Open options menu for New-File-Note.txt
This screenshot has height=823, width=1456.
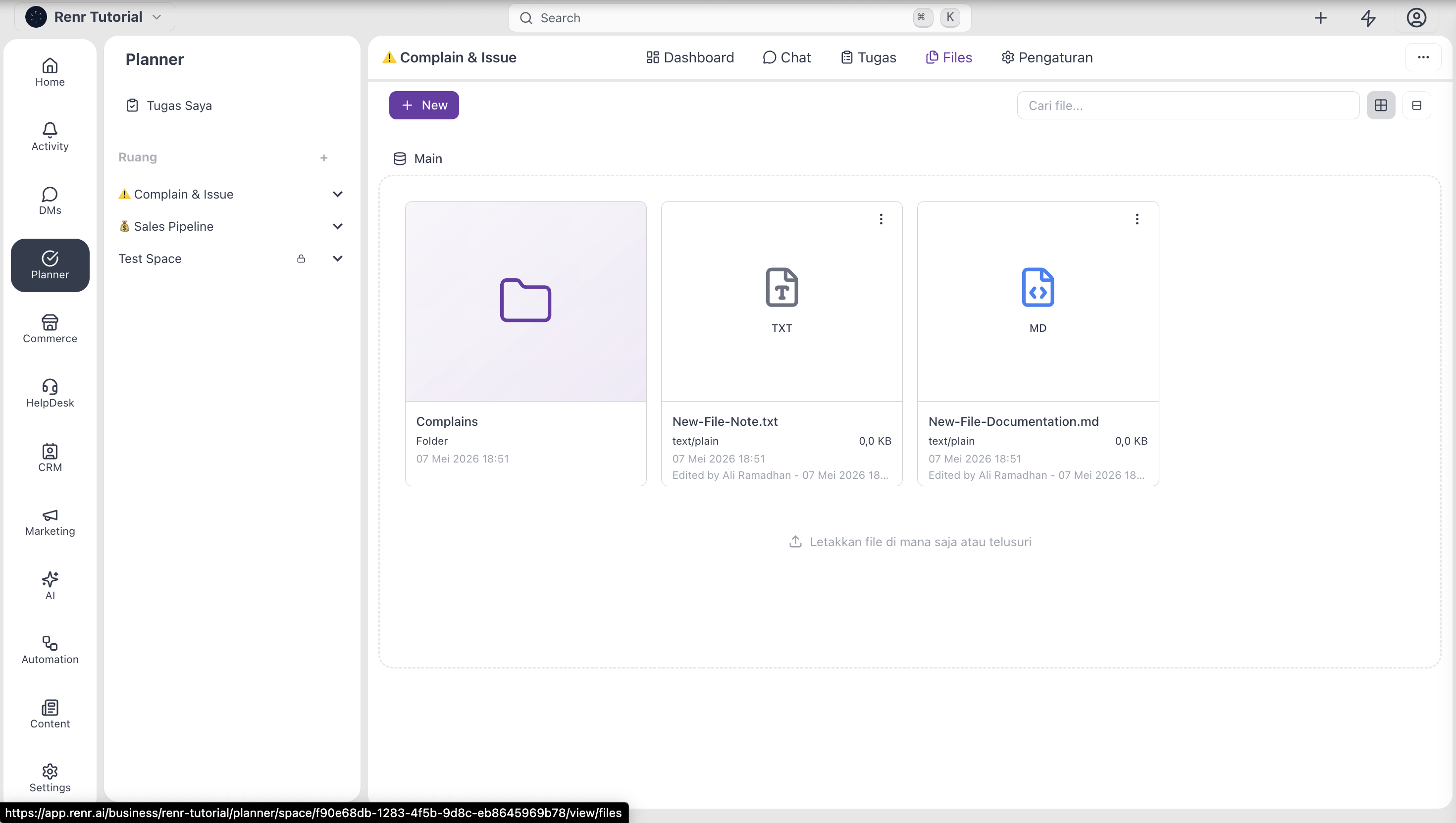point(881,219)
